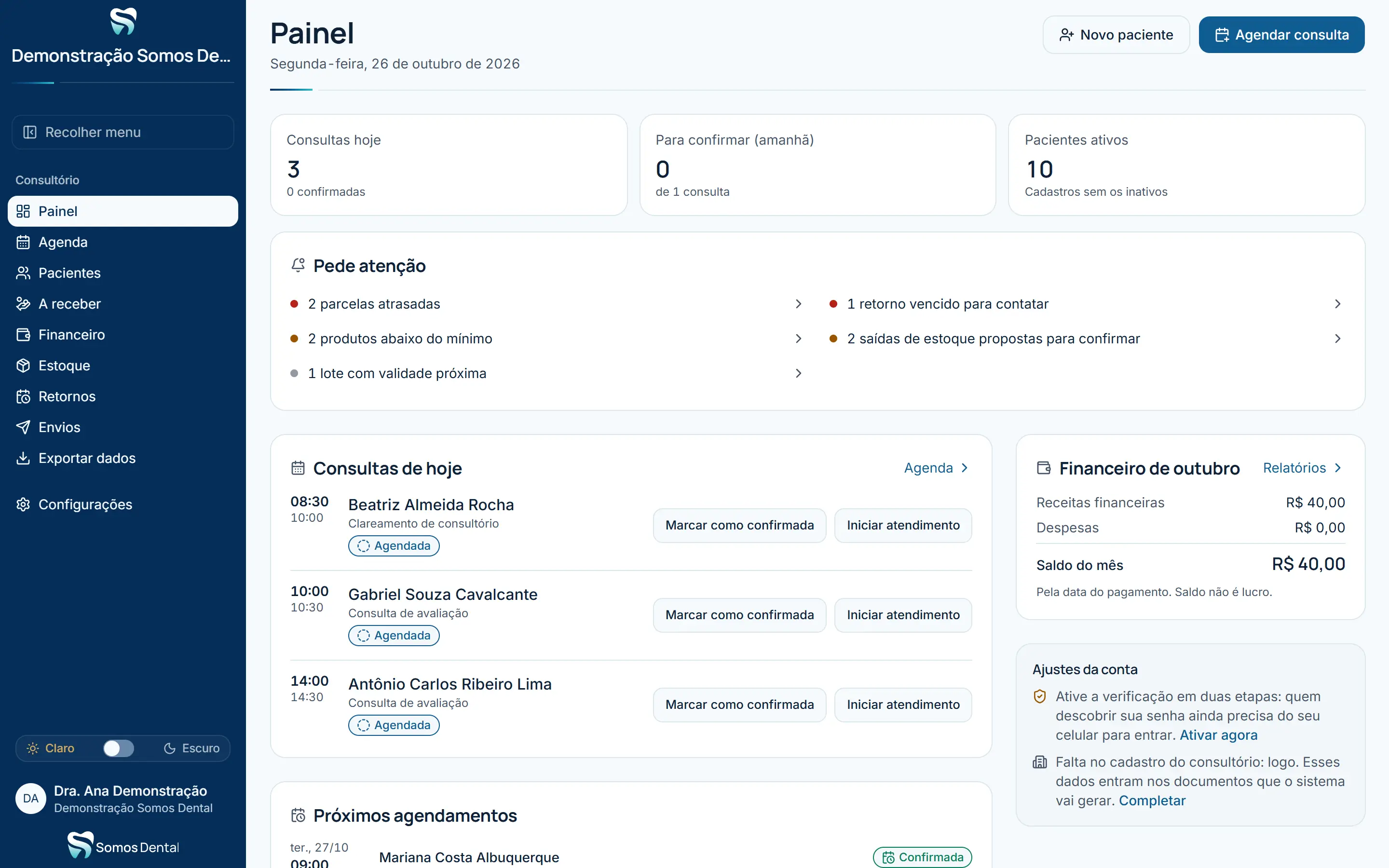Click the Pacientes people icon in sidebar
Screen dimensions: 1389x868
tap(23, 273)
